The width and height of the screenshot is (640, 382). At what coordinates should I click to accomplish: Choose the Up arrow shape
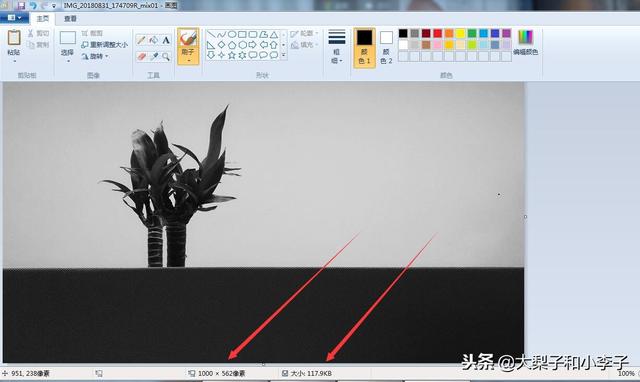point(274,44)
